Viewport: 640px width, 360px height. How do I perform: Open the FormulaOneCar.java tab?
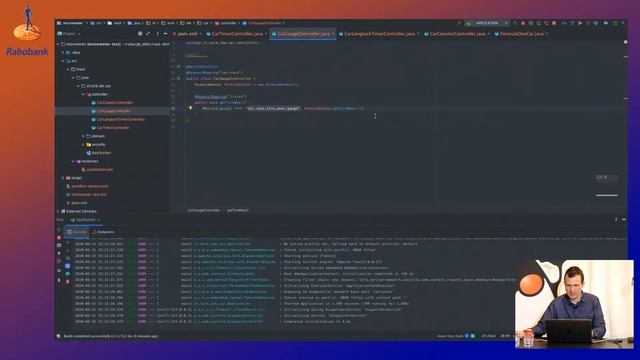(x=521, y=34)
